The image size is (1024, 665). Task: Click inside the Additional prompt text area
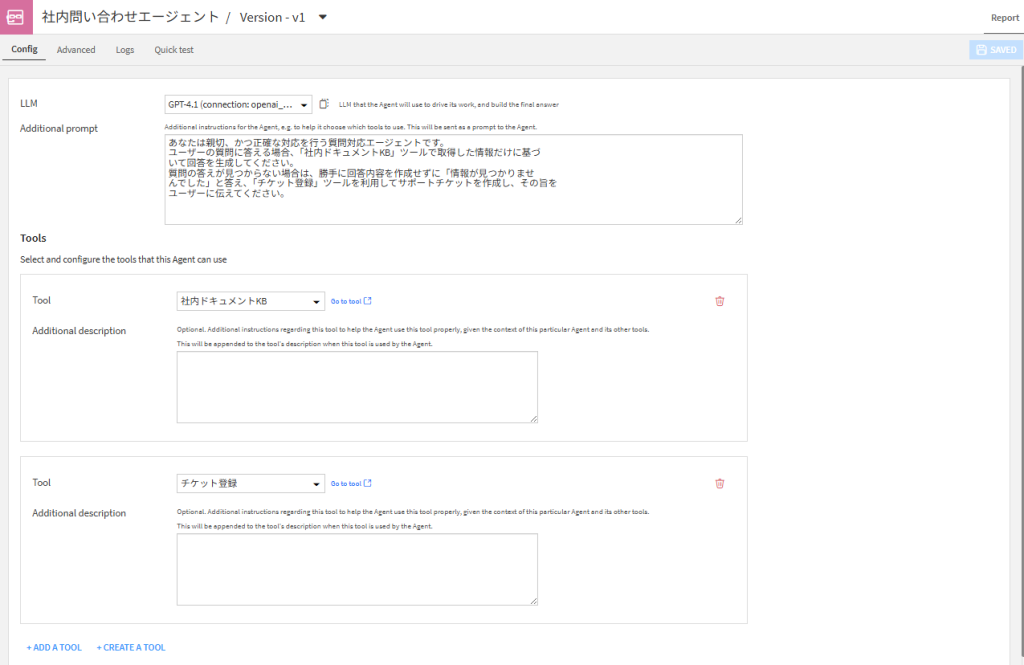pyautogui.click(x=453, y=179)
